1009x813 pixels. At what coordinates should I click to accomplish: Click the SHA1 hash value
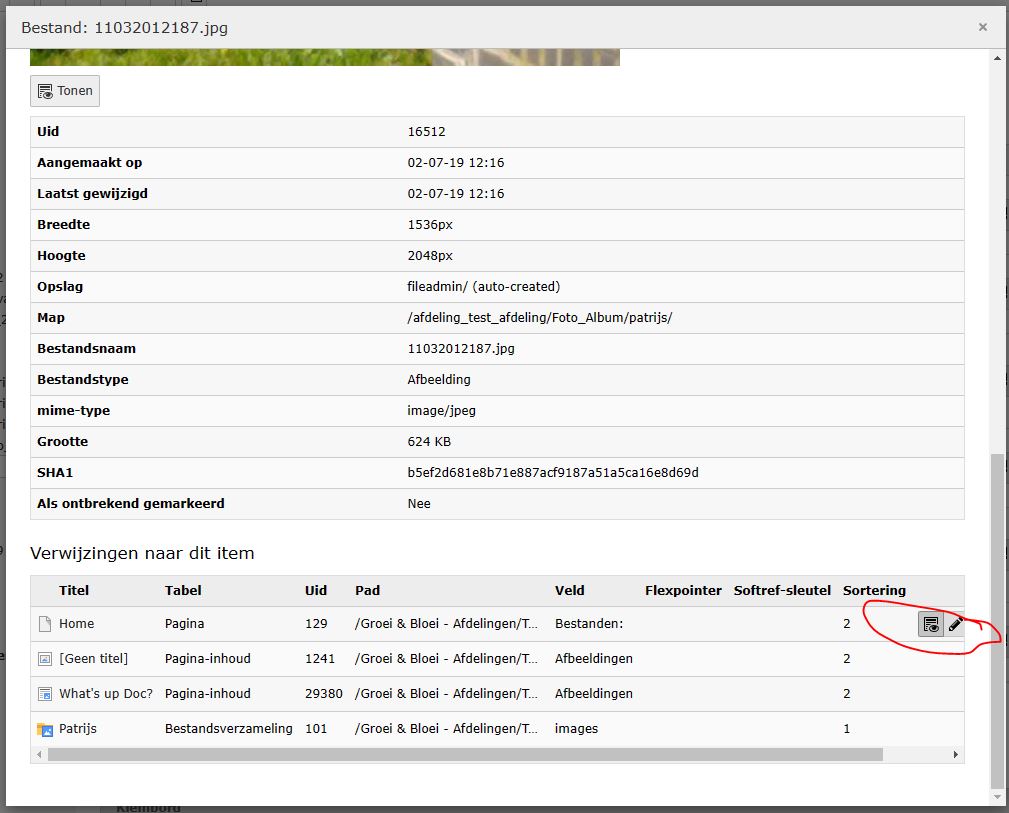553,473
